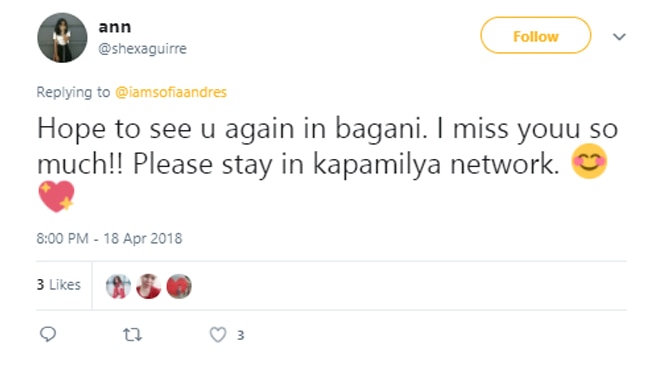This screenshot has width=660, height=368.
Task: Click the word 'Likes' label
Action: (65, 285)
